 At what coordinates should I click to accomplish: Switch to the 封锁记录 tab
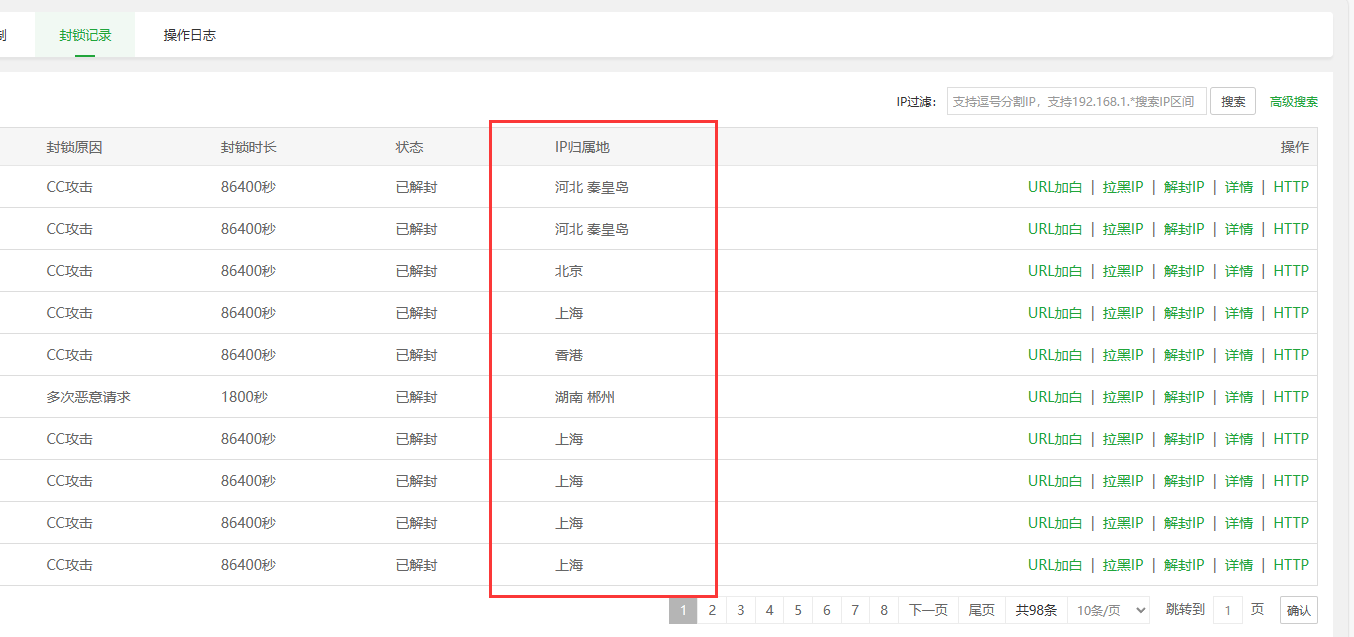(x=85, y=35)
